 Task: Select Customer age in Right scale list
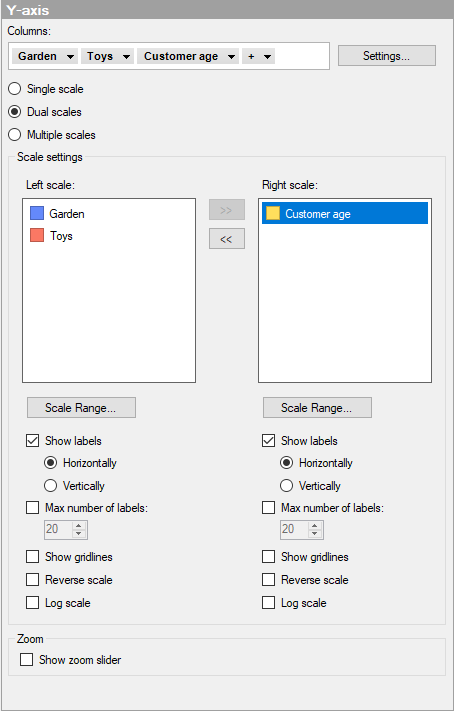[x=345, y=214]
